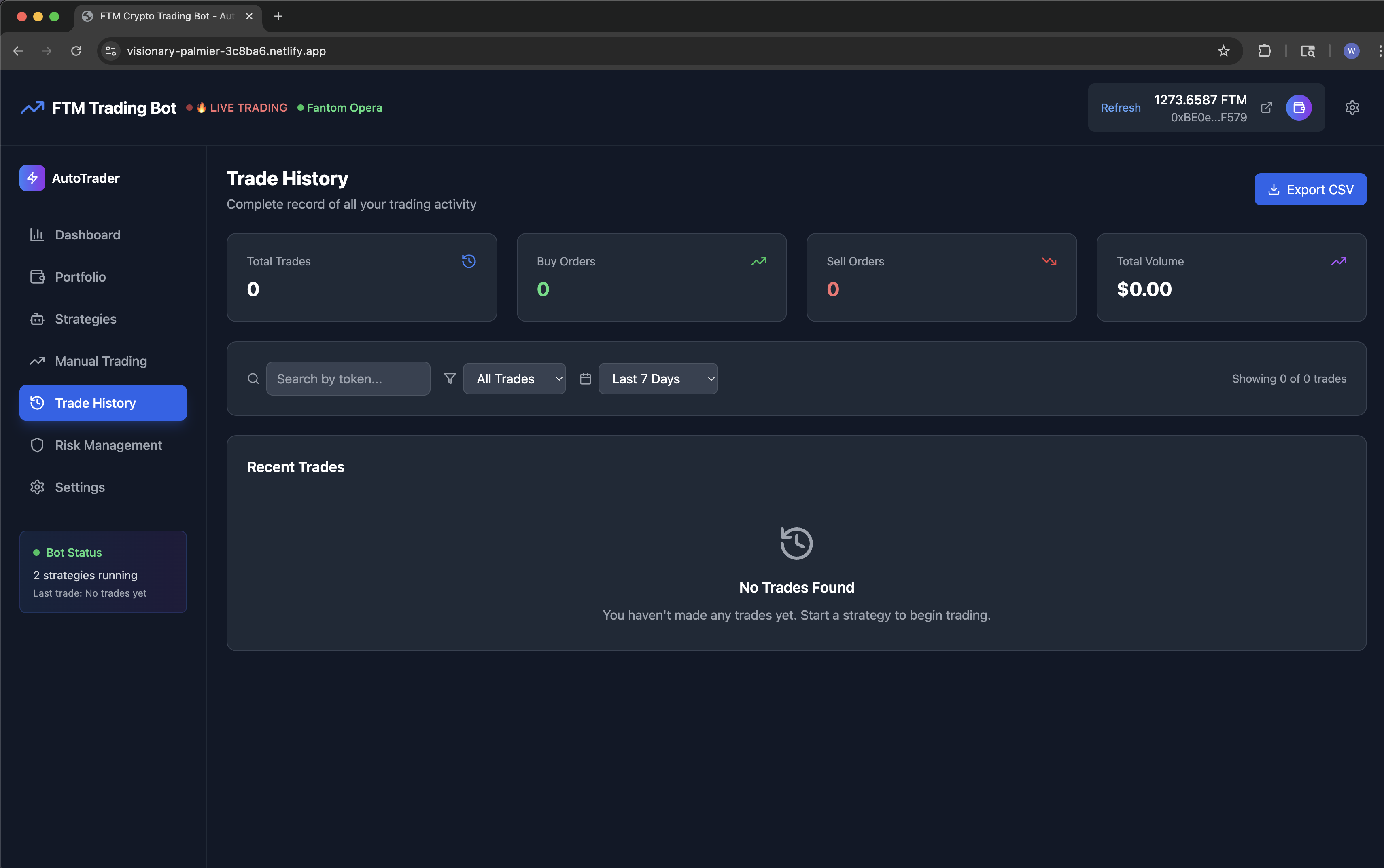The height and width of the screenshot is (868, 1384).
Task: Open Chrome's three-dot menu
Action: 1380,51
